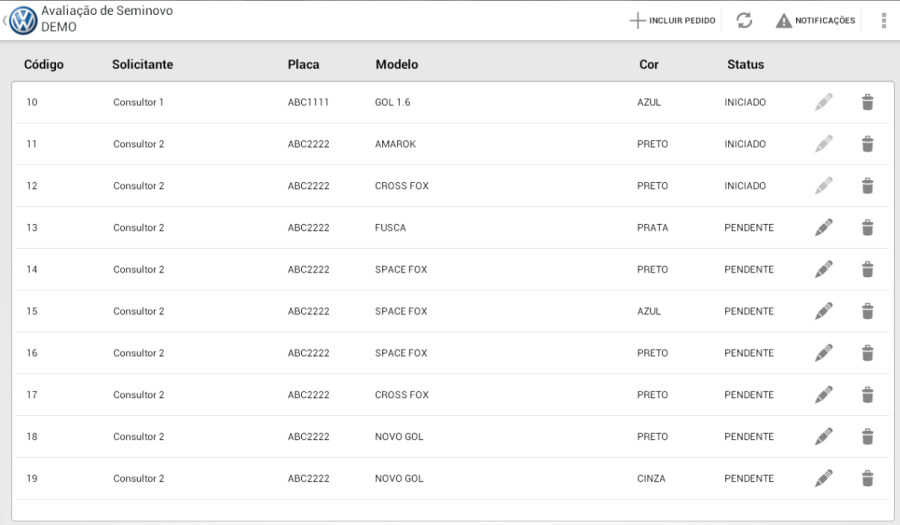This screenshot has width=900, height=525.
Task: Edit order 13 Fusca with pencil
Action: click(x=823, y=228)
